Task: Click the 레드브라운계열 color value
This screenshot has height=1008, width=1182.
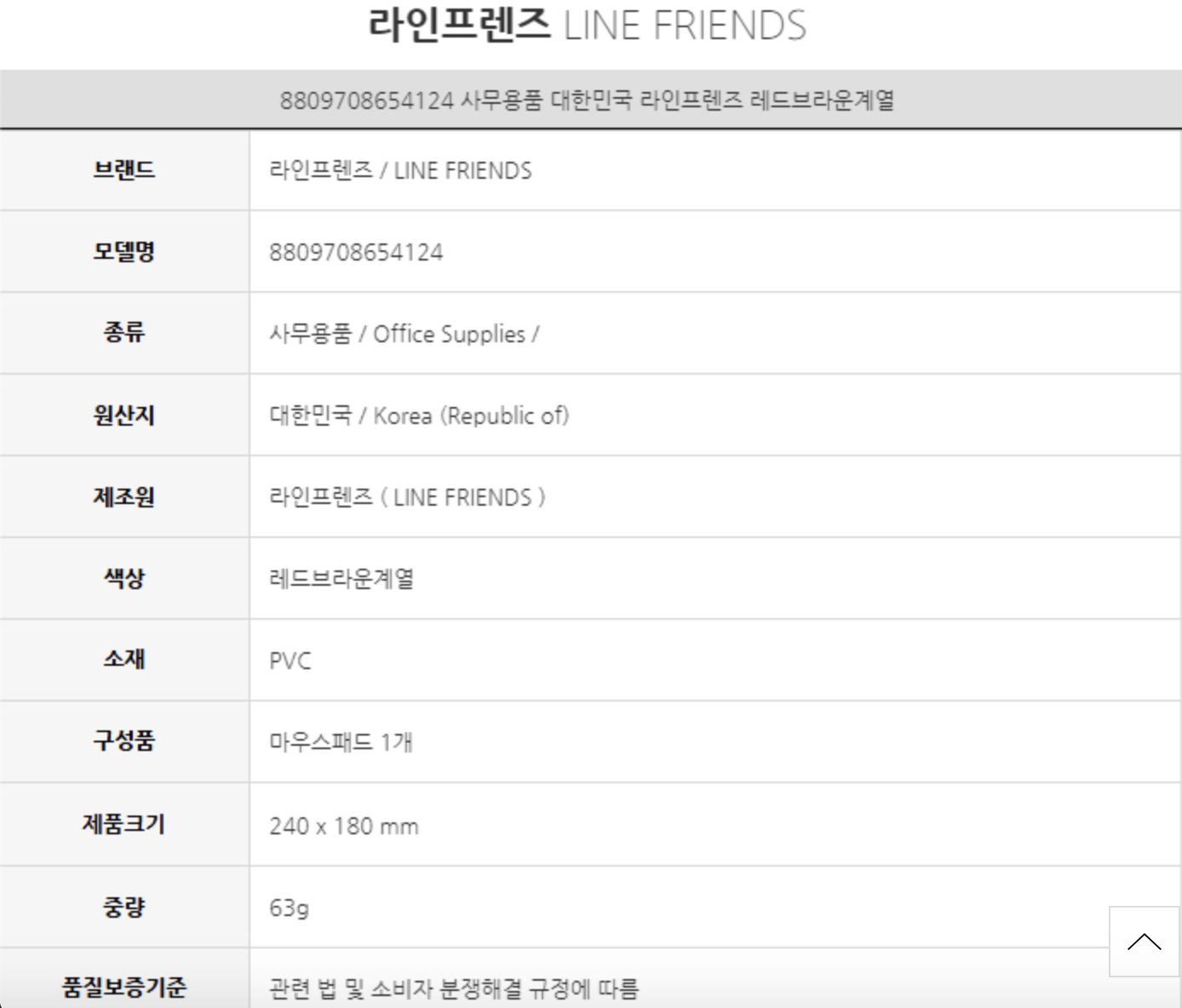Action: [x=341, y=579]
